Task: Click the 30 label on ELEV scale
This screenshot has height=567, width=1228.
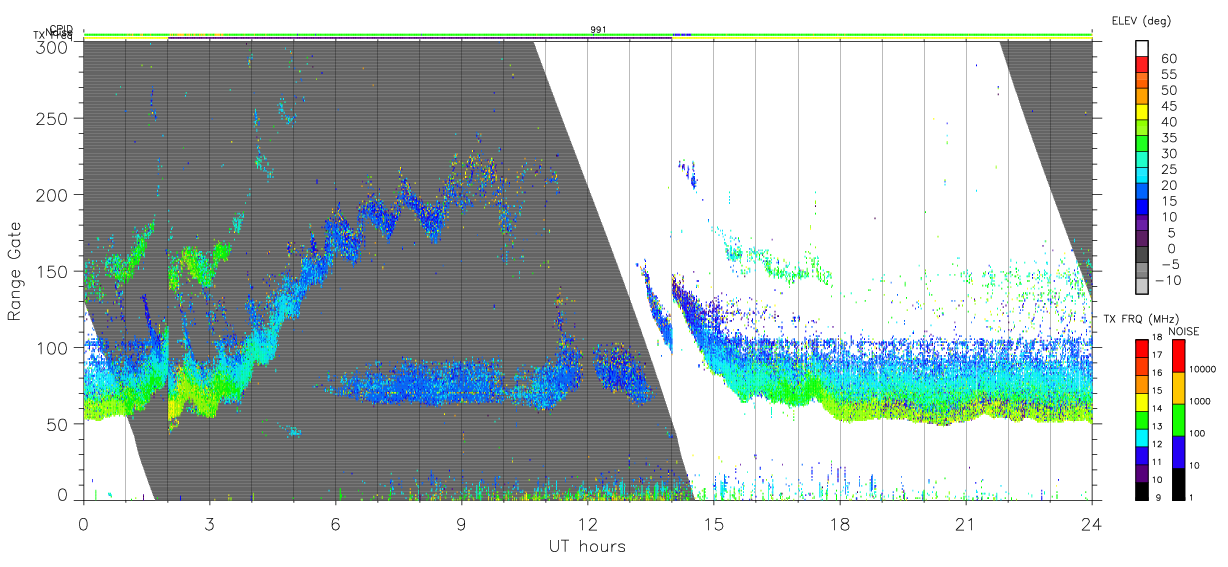Action: click(x=1168, y=154)
